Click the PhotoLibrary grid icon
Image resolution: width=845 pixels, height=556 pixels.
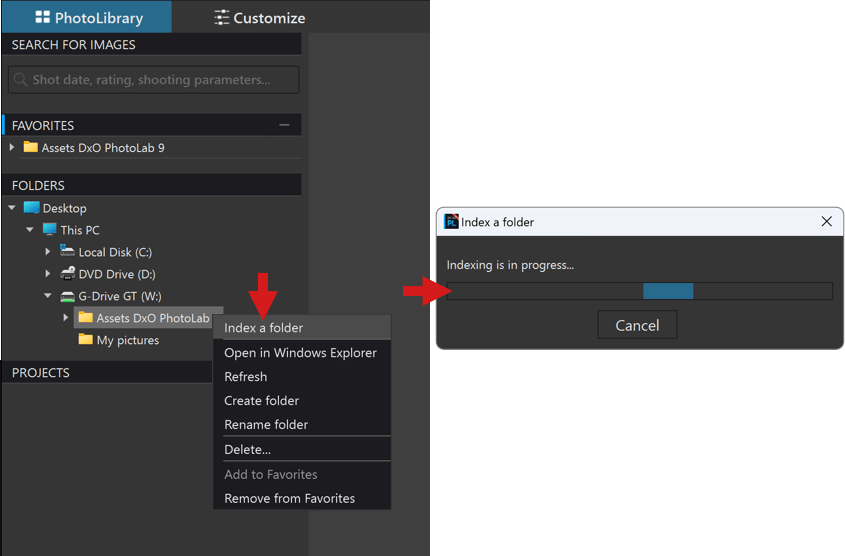pyautogui.click(x=43, y=17)
